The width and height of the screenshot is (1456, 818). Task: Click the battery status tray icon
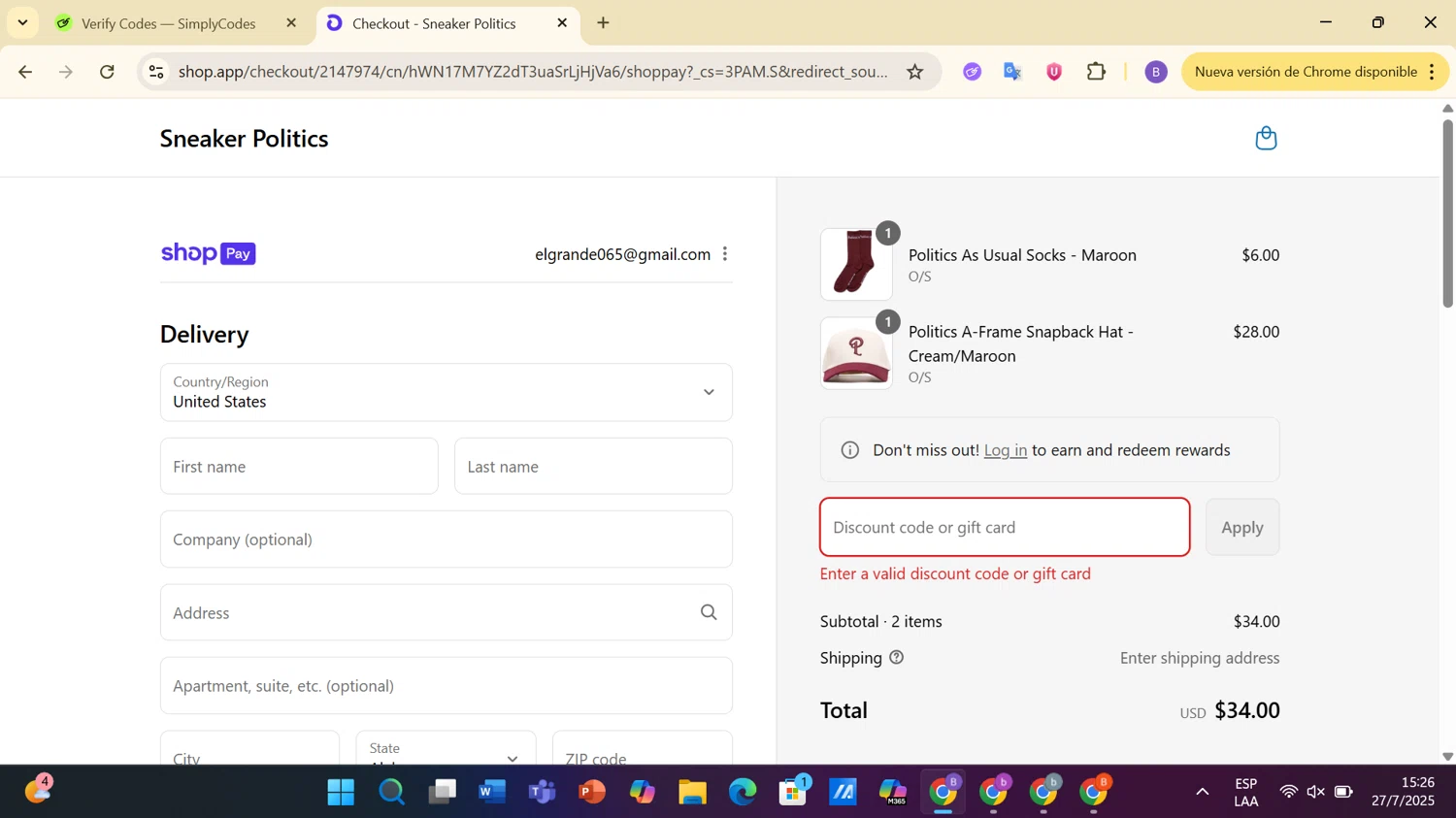[x=1343, y=793]
